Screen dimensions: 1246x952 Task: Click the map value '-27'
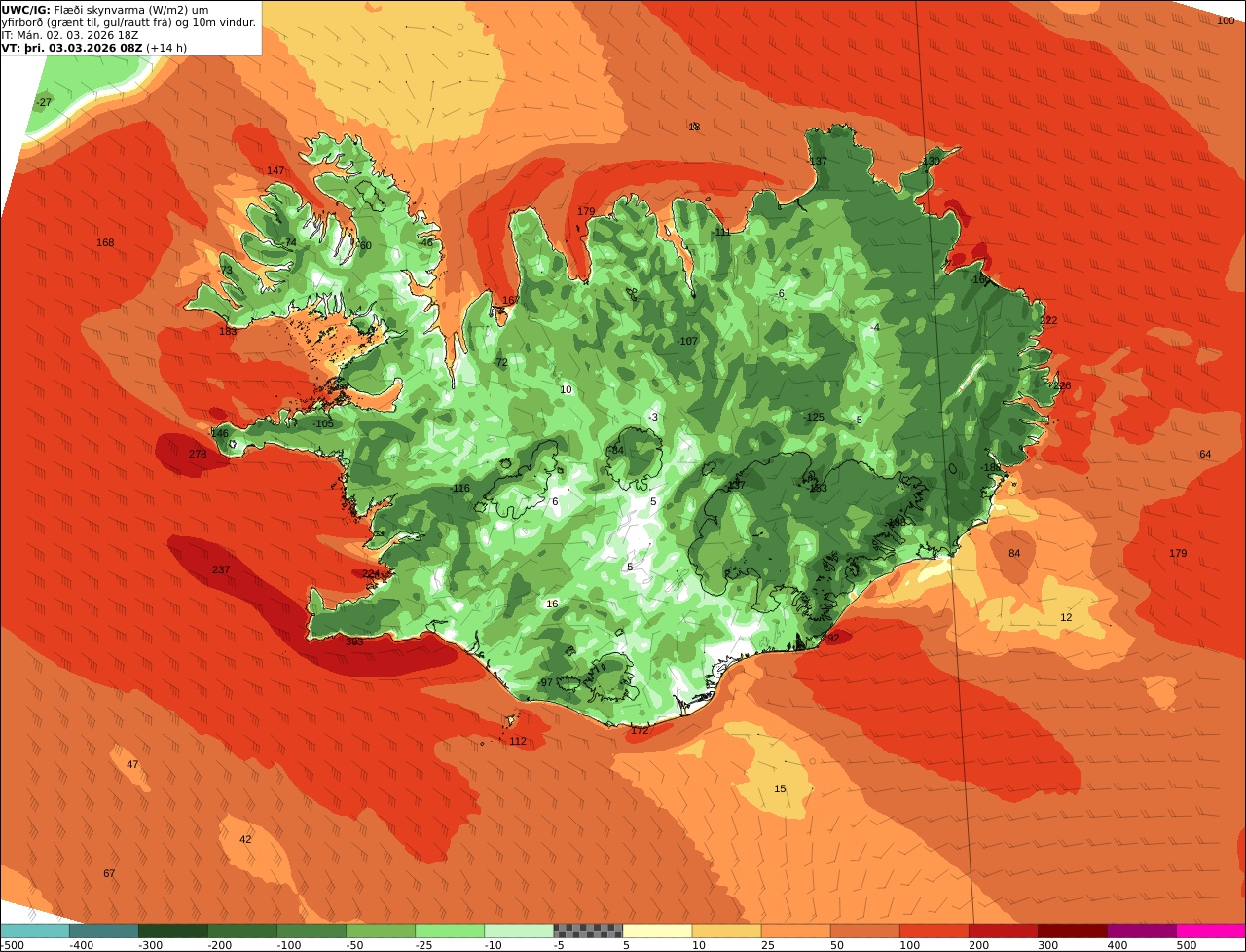click(44, 102)
